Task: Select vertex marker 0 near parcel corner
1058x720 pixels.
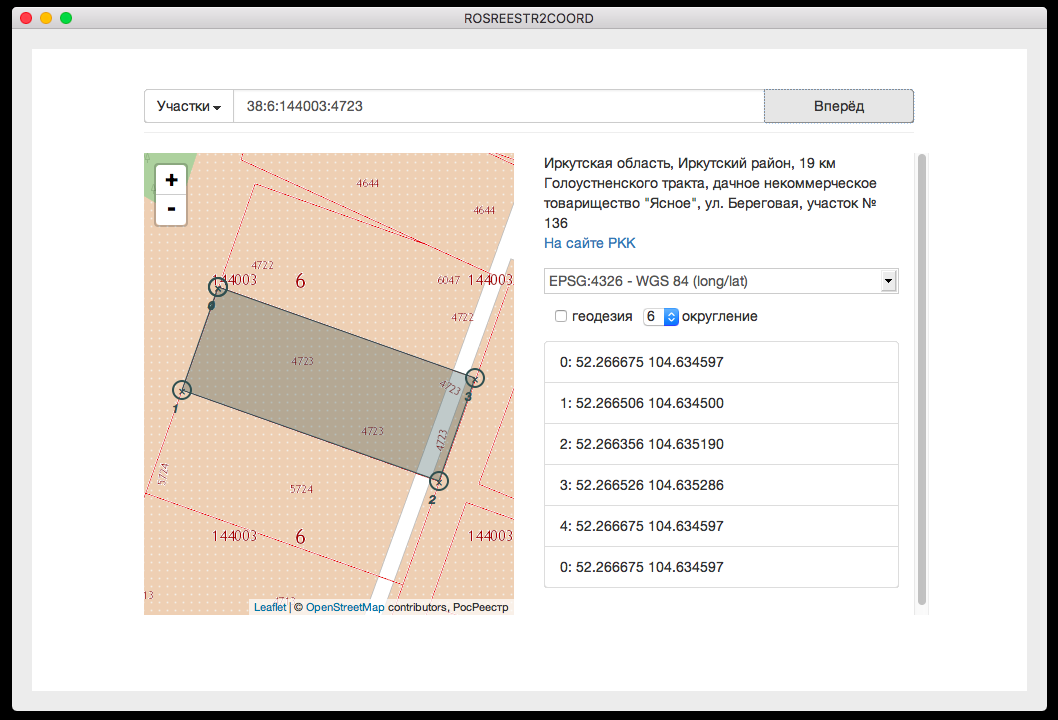Action: coord(218,288)
